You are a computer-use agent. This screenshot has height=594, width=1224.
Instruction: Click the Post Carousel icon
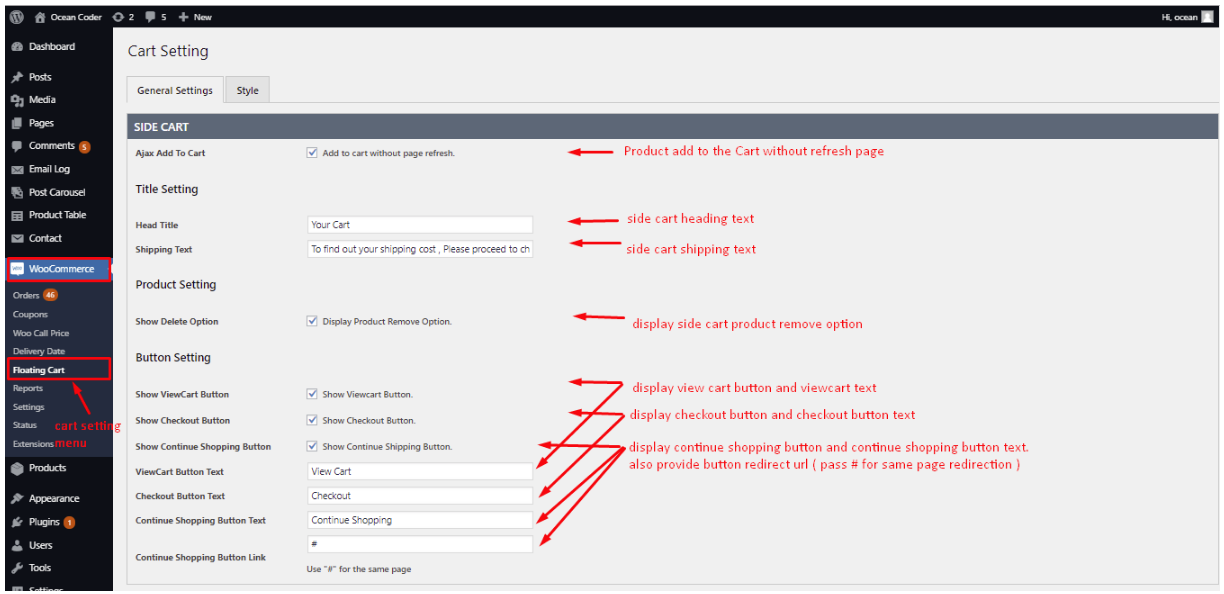tap(17, 193)
